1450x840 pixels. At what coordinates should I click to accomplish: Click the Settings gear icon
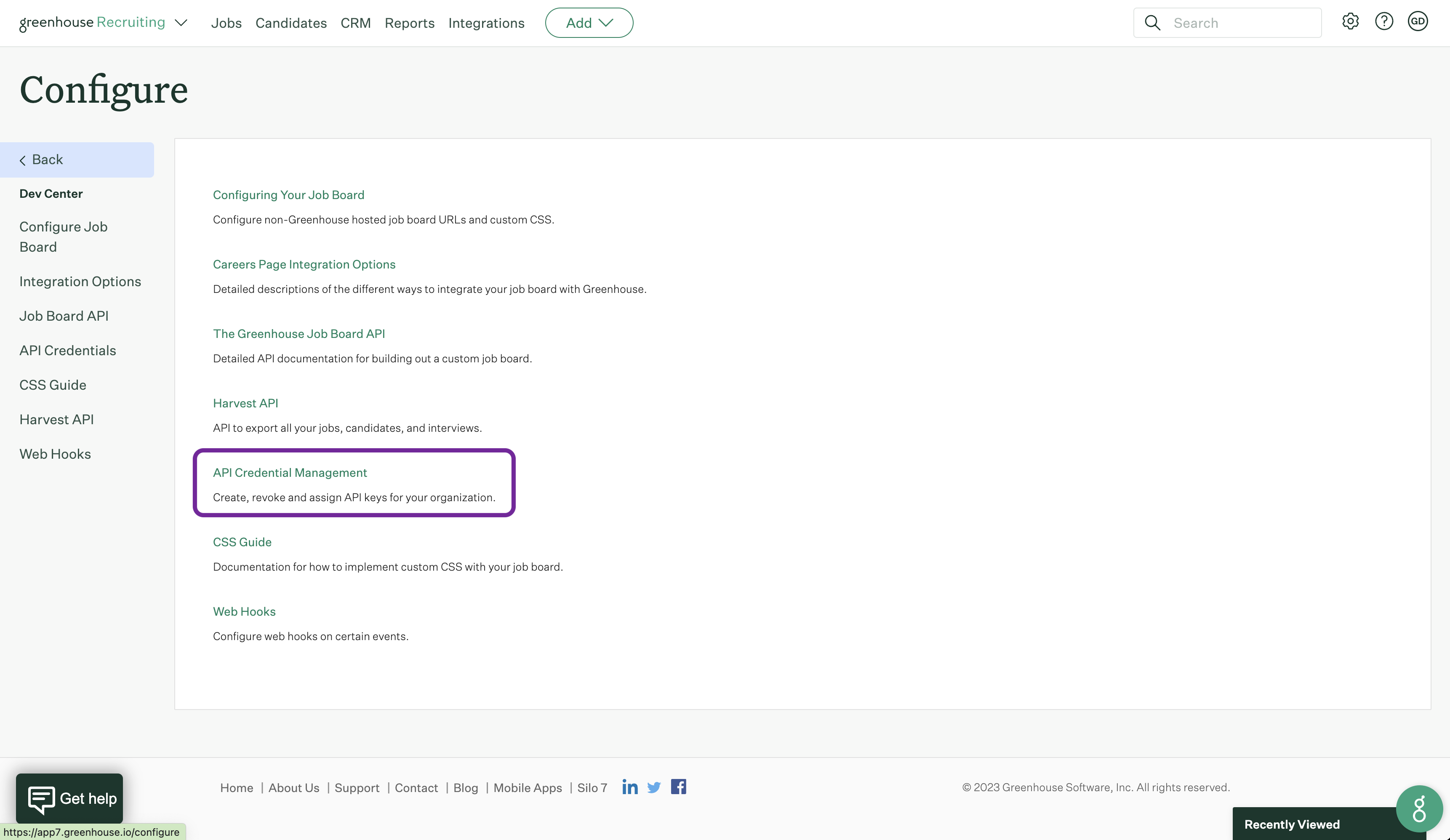(x=1350, y=22)
